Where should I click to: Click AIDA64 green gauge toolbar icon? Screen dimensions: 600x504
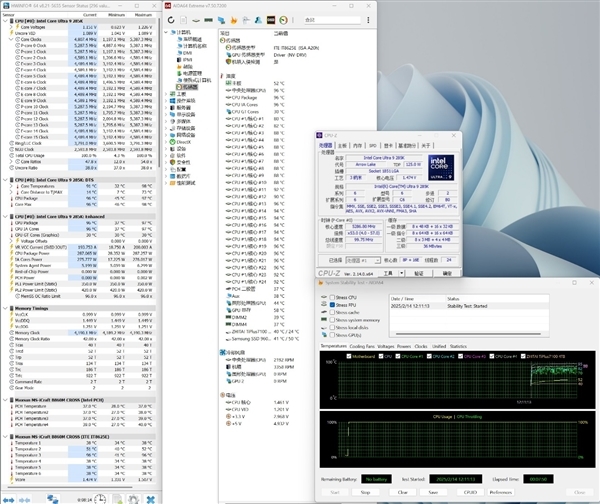pyautogui.click(x=283, y=20)
